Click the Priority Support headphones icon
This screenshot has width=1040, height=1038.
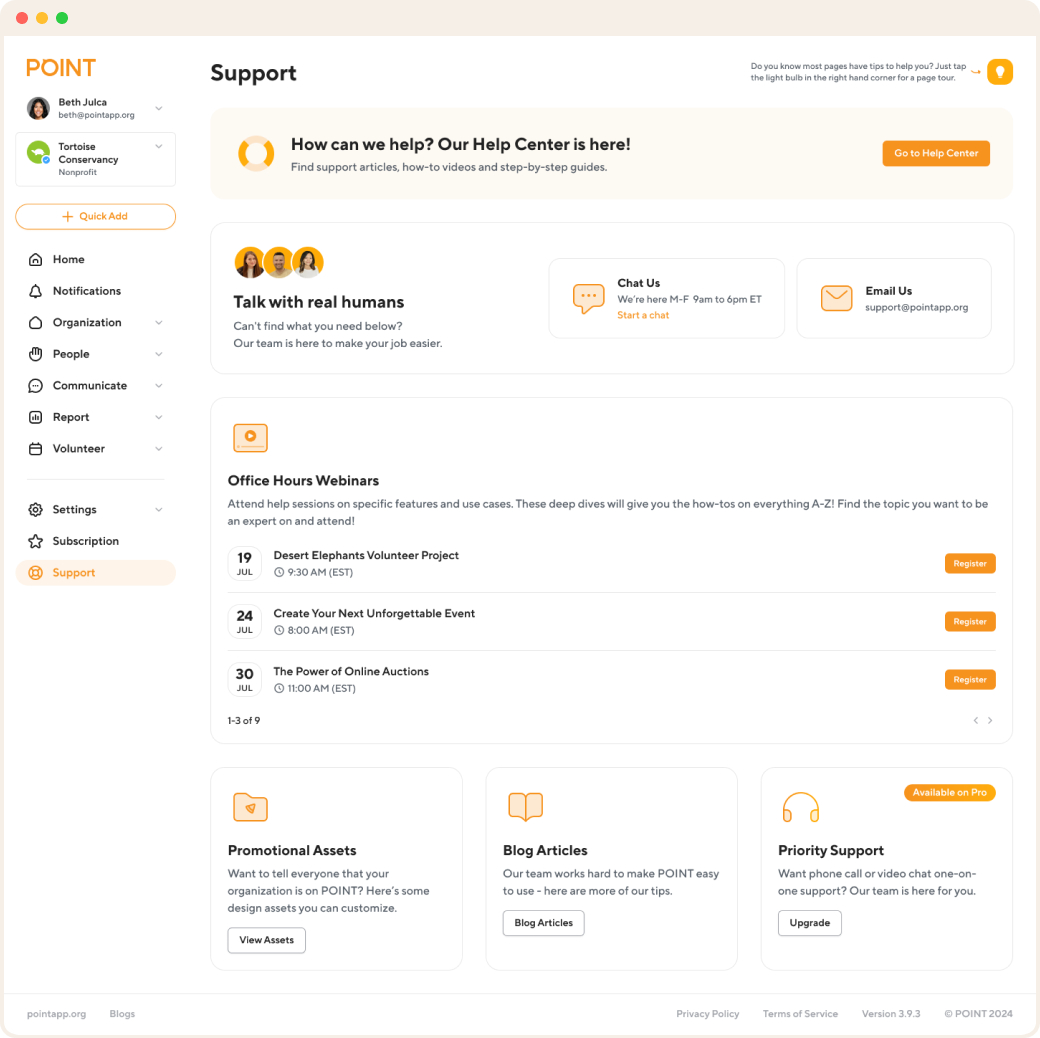coord(800,807)
